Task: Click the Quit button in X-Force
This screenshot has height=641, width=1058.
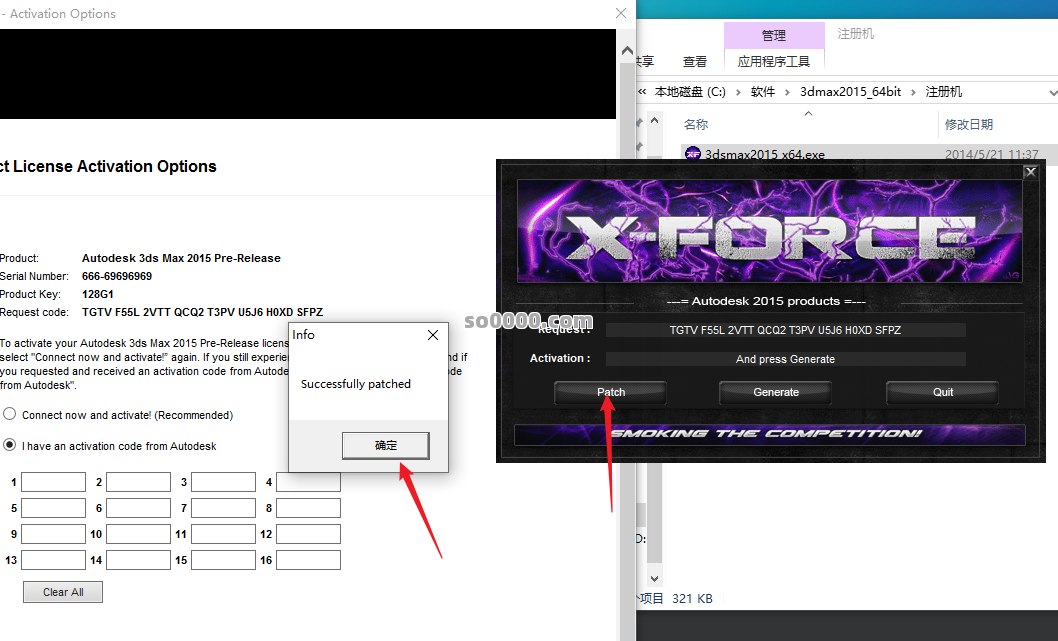Action: pyautogui.click(x=942, y=392)
